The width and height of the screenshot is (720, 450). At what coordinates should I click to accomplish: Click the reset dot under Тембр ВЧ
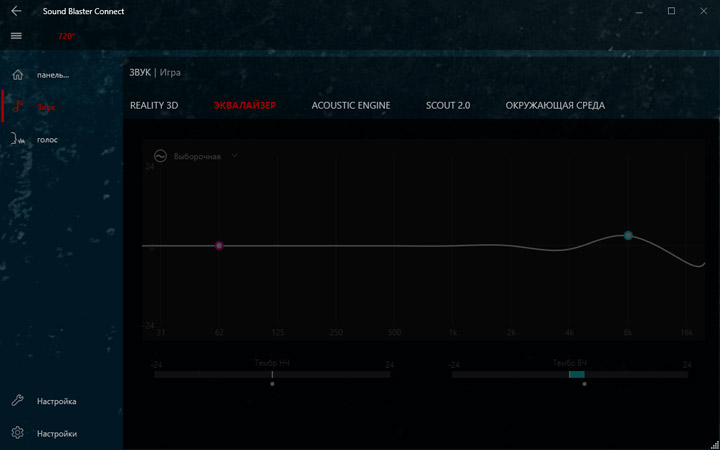pyautogui.click(x=584, y=384)
